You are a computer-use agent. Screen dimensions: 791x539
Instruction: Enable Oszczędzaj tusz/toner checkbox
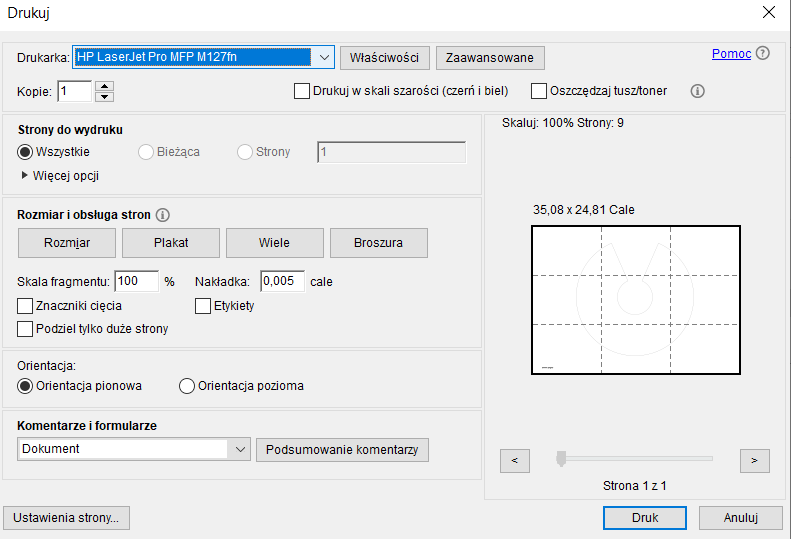(539, 91)
